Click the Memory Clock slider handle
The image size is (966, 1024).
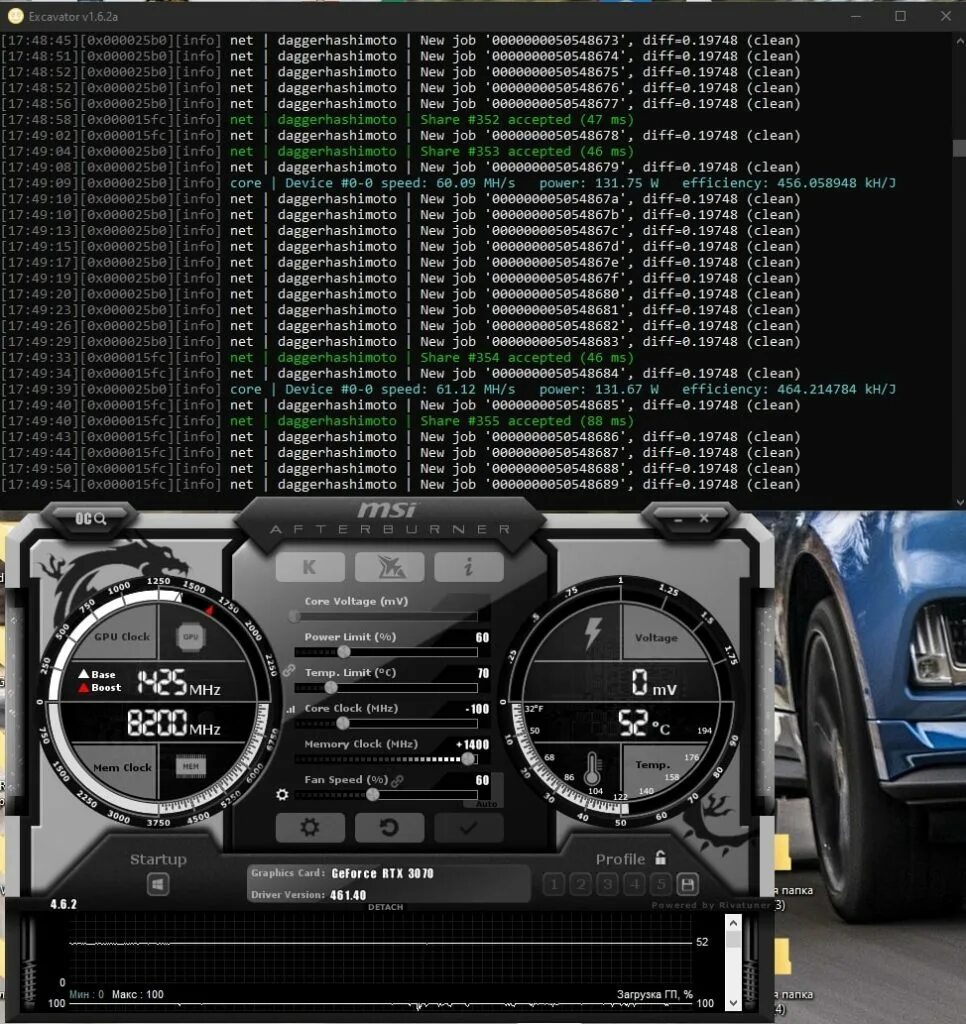click(x=468, y=759)
